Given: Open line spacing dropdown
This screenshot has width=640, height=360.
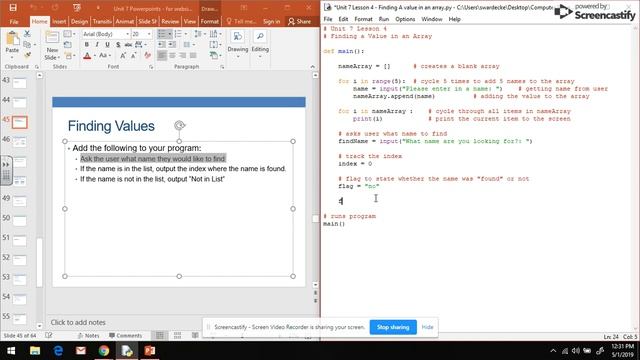Looking at the screenshot, I should click(x=198, y=34).
